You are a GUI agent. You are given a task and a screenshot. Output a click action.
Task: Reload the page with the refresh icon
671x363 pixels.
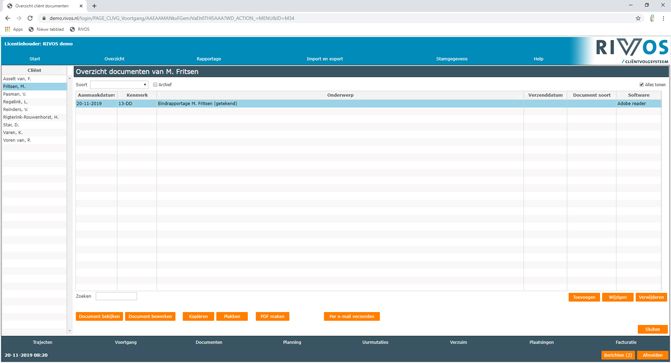tap(30, 18)
